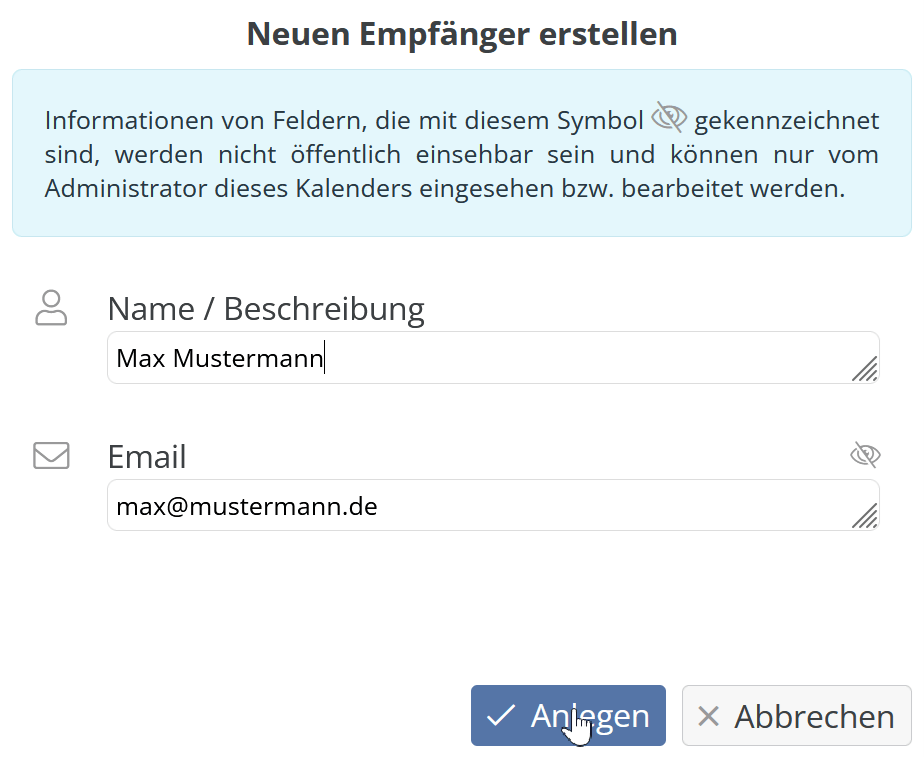Click the checkmark icon on the Anlegen button
The height and width of the screenshot is (757, 924).
pyautogui.click(x=500, y=716)
